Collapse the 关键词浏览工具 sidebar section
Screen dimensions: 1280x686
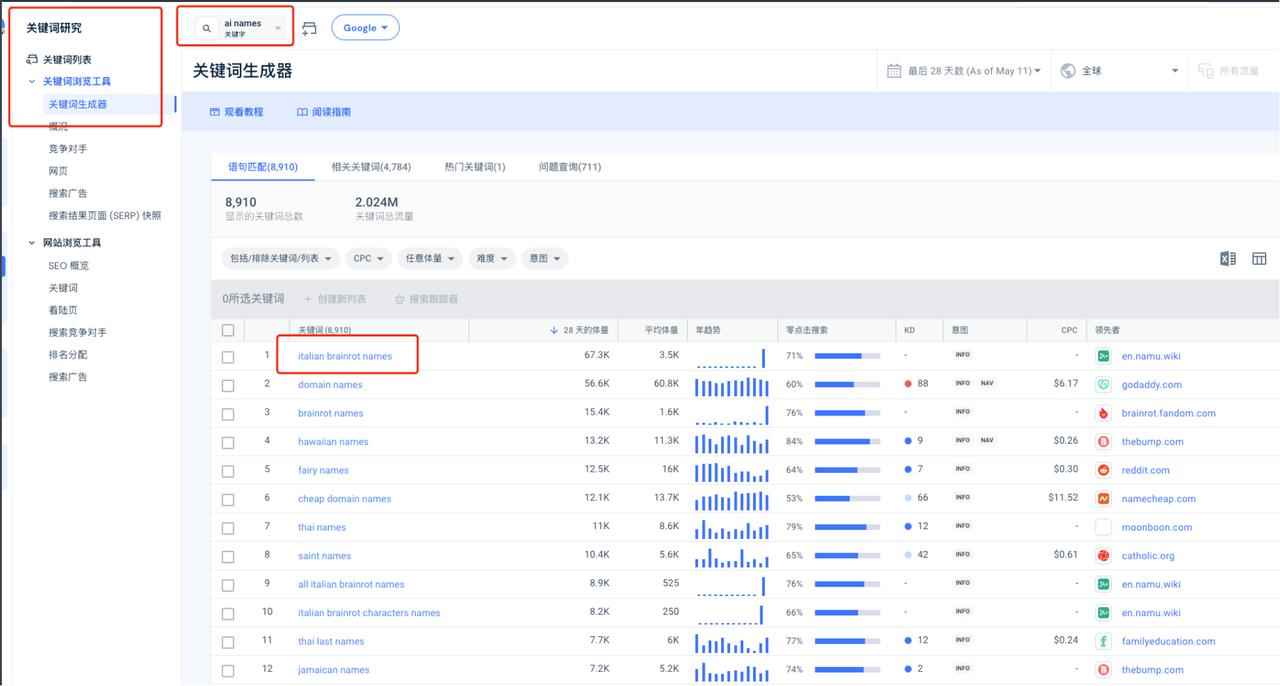[x=32, y=82]
